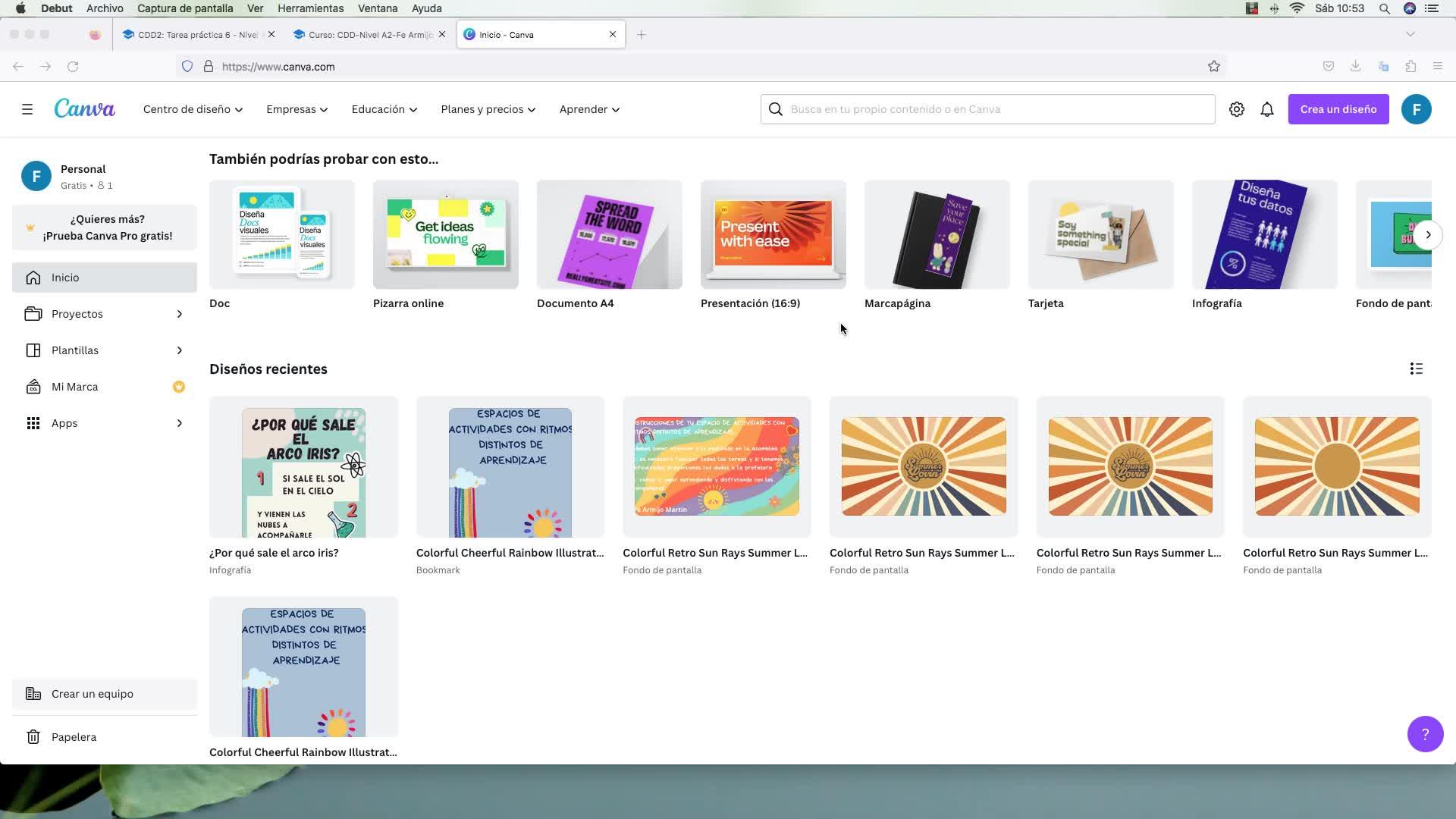Screen dimensions: 1456x819
Task: Open the hamburger sidebar menu icon
Action: point(27,109)
